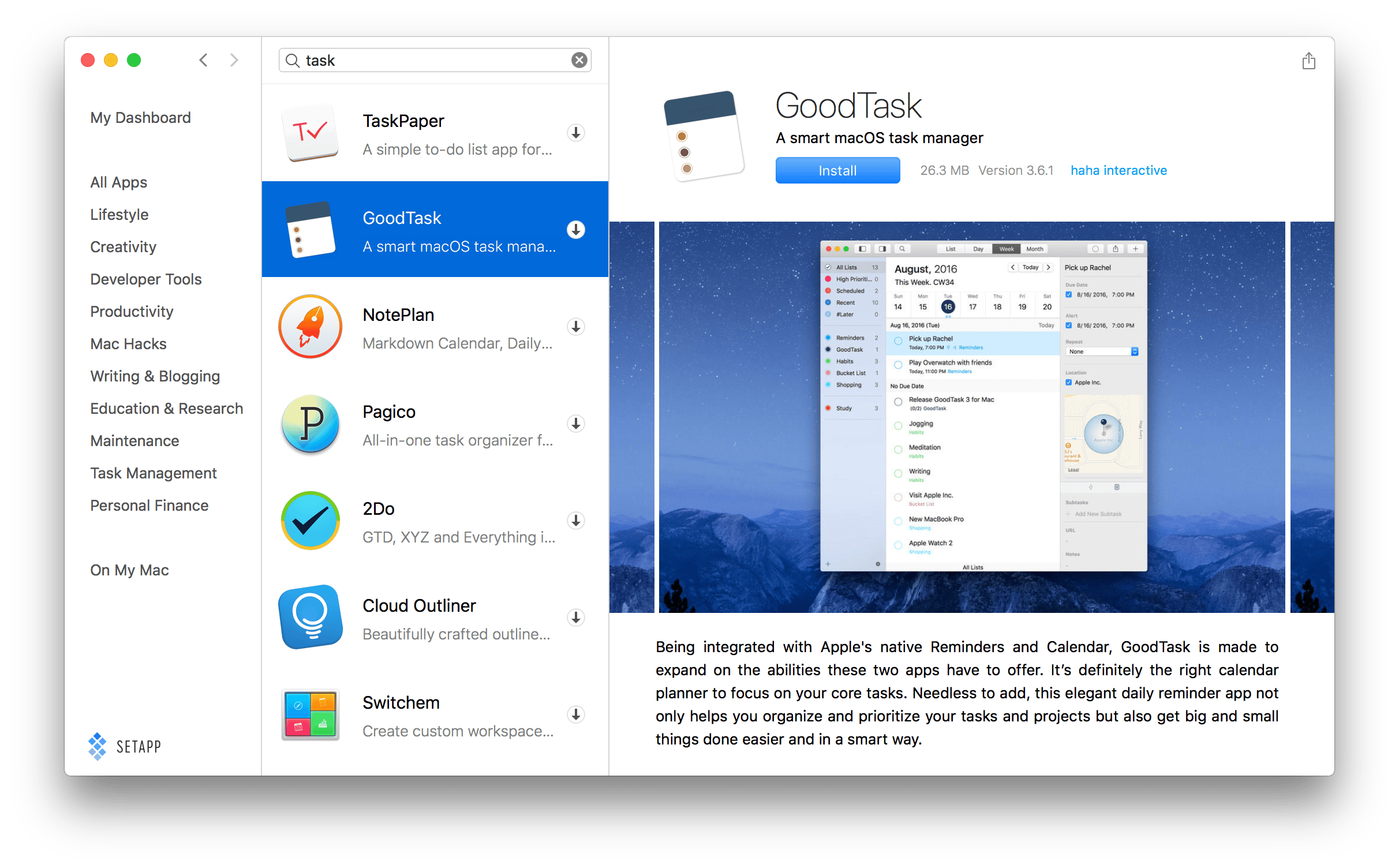Click the GoodTask icon in results list

click(x=311, y=229)
